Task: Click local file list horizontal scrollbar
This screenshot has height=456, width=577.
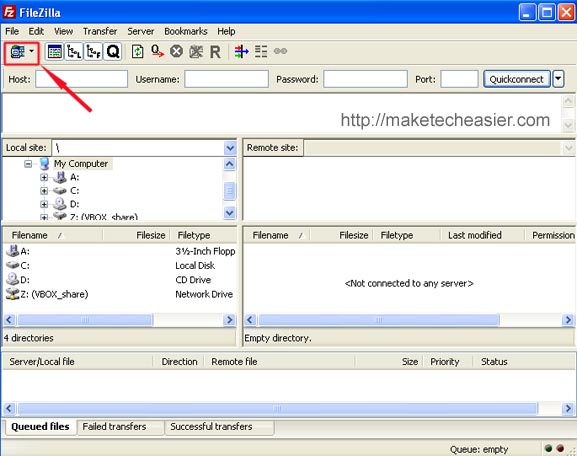Action: click(x=85, y=320)
